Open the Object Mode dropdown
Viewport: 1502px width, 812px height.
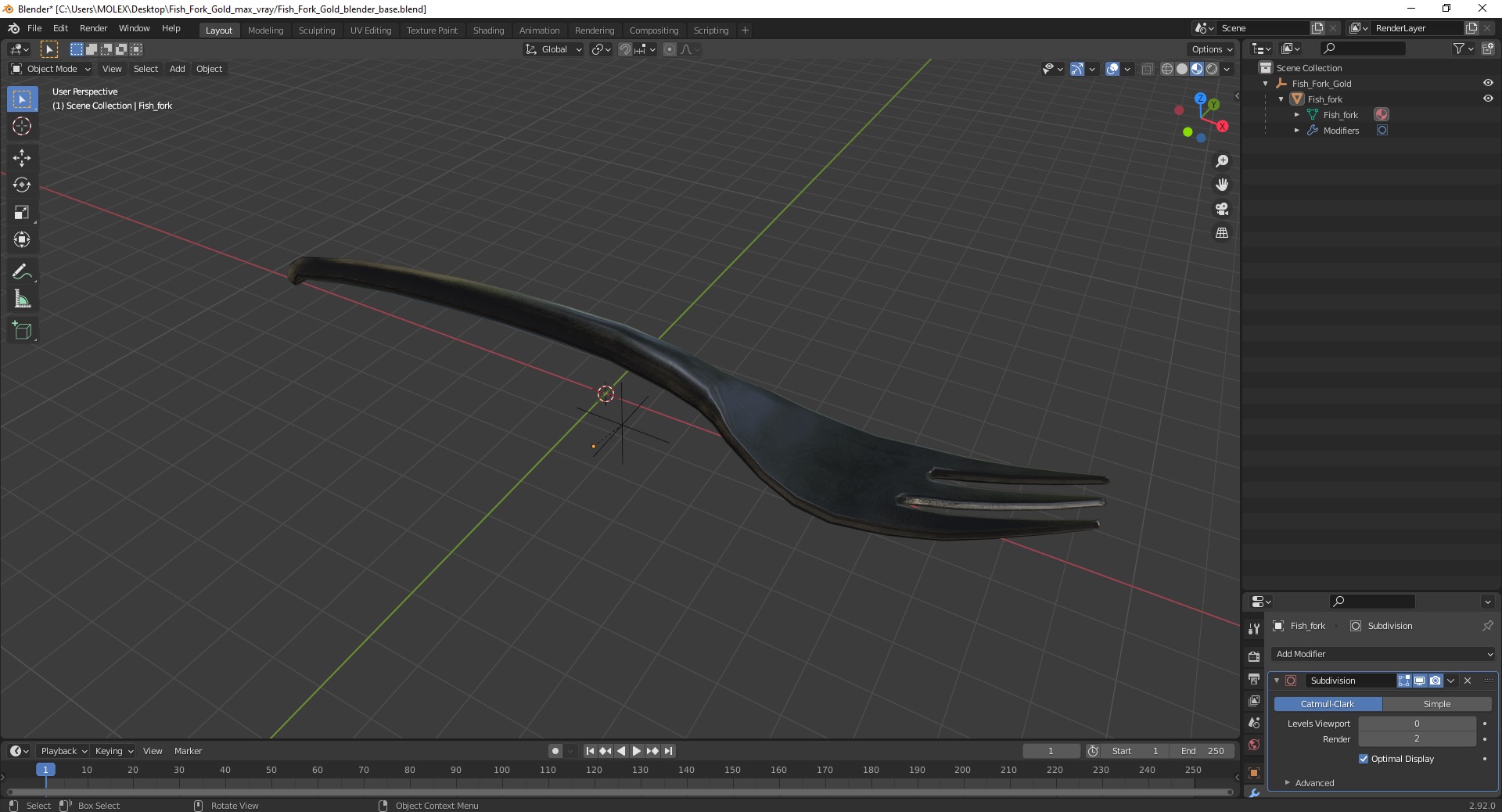[51, 69]
